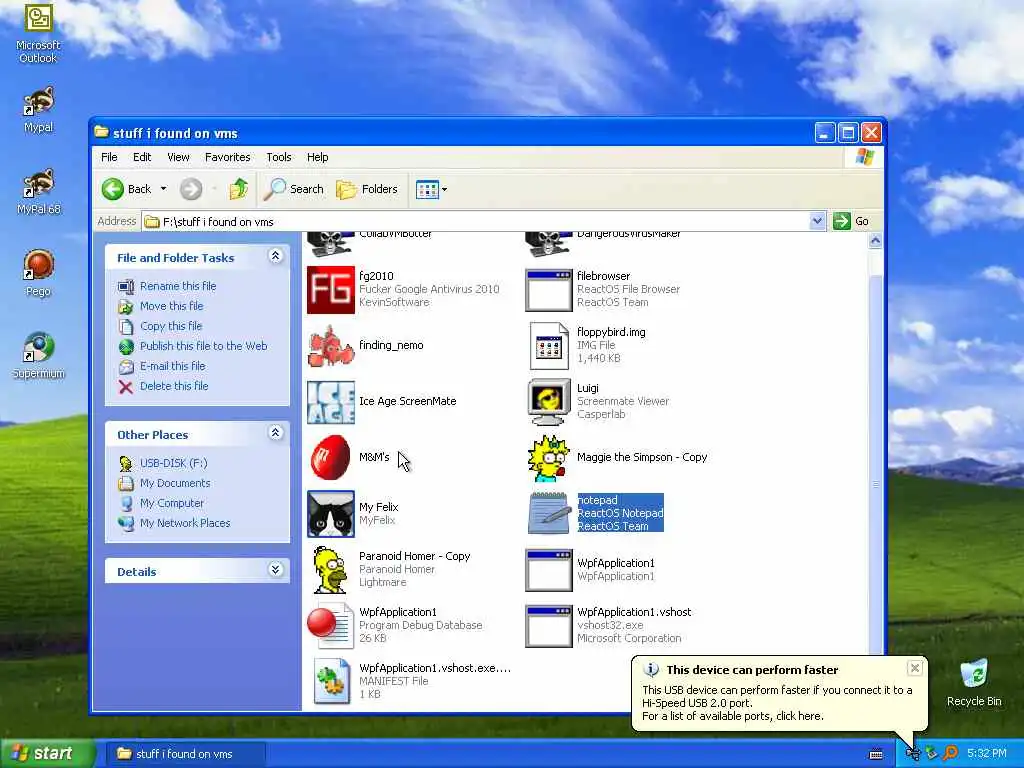Select the finding_nemo icon

tap(330, 345)
